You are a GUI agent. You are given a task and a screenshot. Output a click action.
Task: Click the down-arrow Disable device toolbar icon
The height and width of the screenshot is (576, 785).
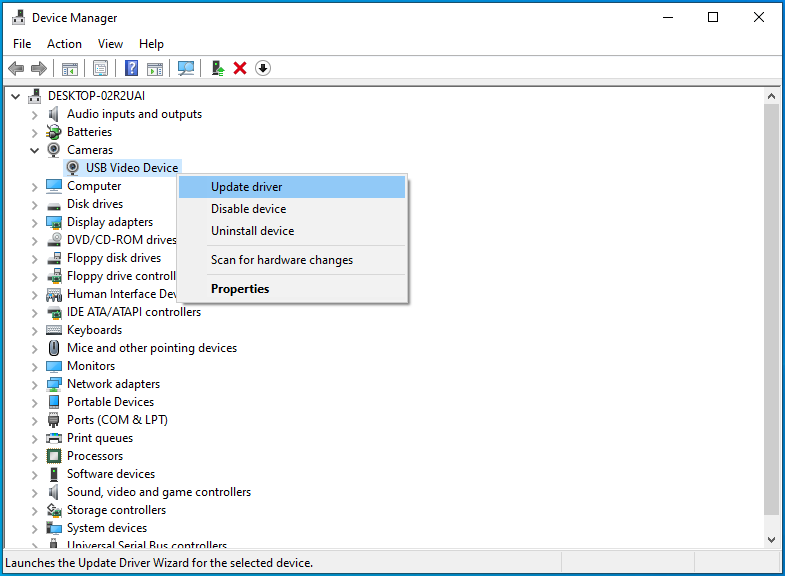[x=263, y=68]
